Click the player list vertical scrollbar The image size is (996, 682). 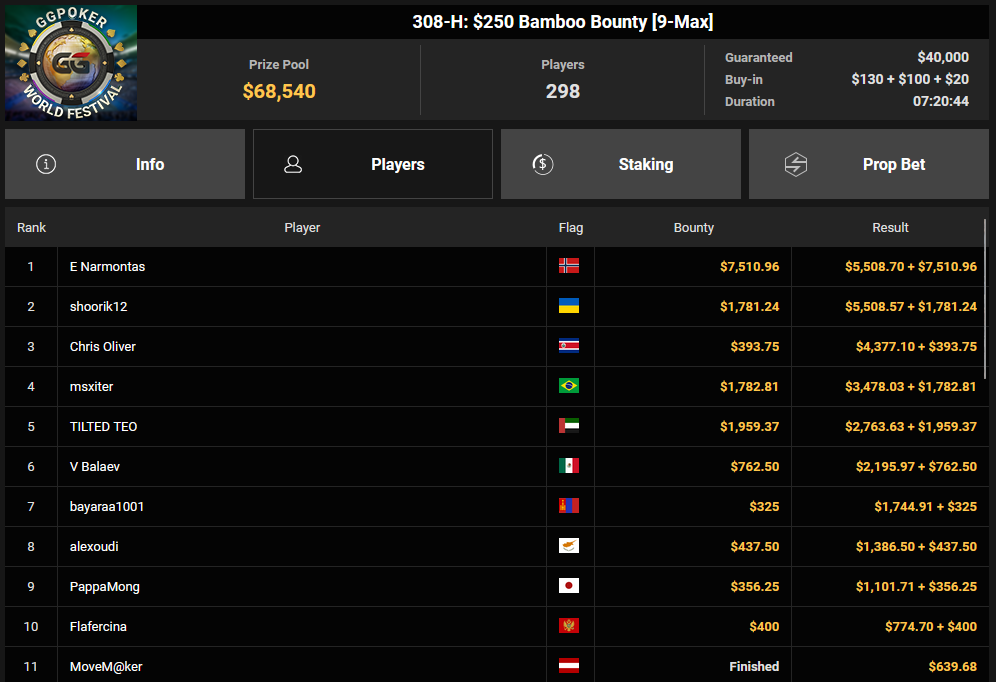[x=985, y=298]
